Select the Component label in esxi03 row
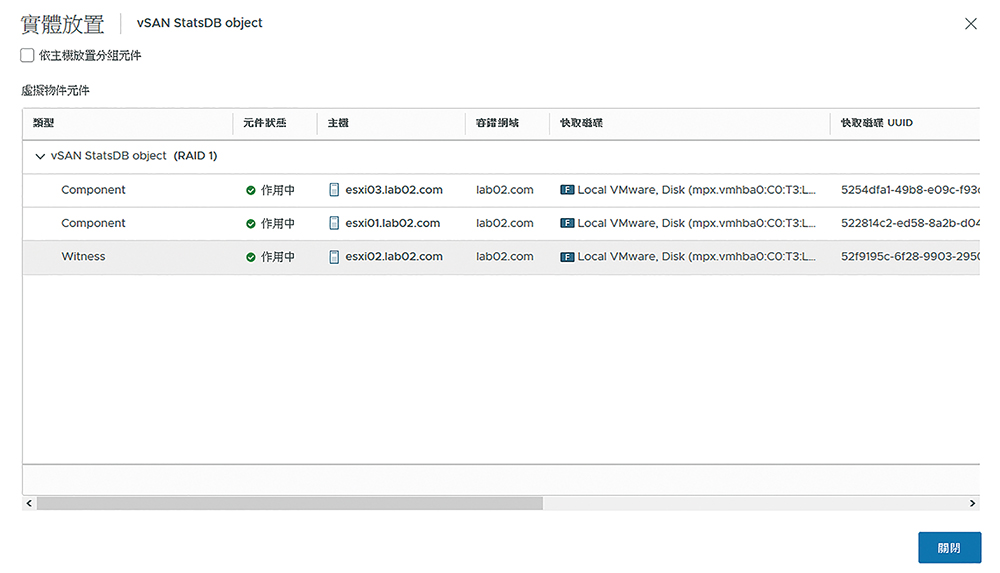The height and width of the screenshot is (573, 1000). point(93,190)
